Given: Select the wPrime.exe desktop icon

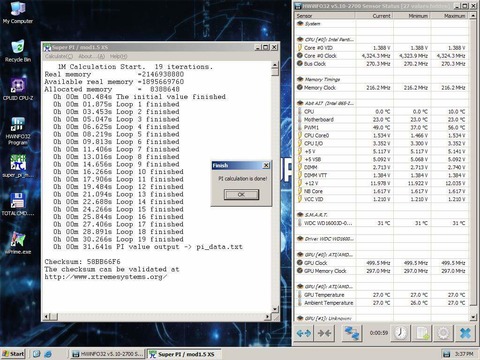Looking at the screenshot, I should (18, 243).
